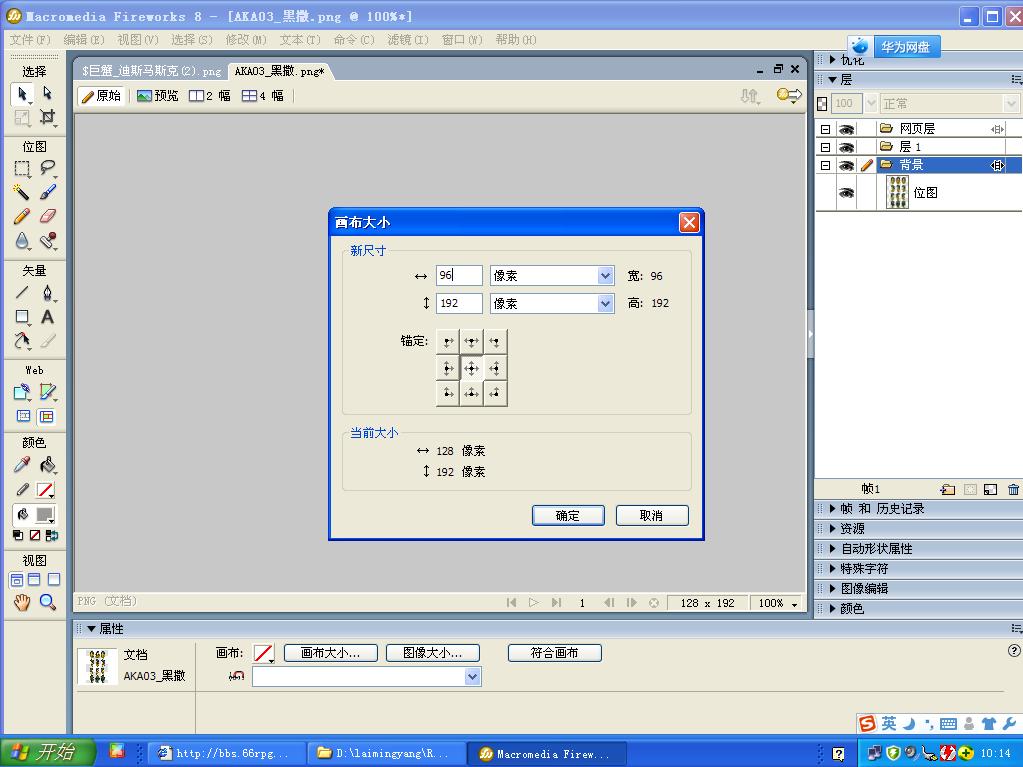The height and width of the screenshot is (767, 1023).
Task: Open the height unit 像素 dropdown
Action: click(605, 303)
